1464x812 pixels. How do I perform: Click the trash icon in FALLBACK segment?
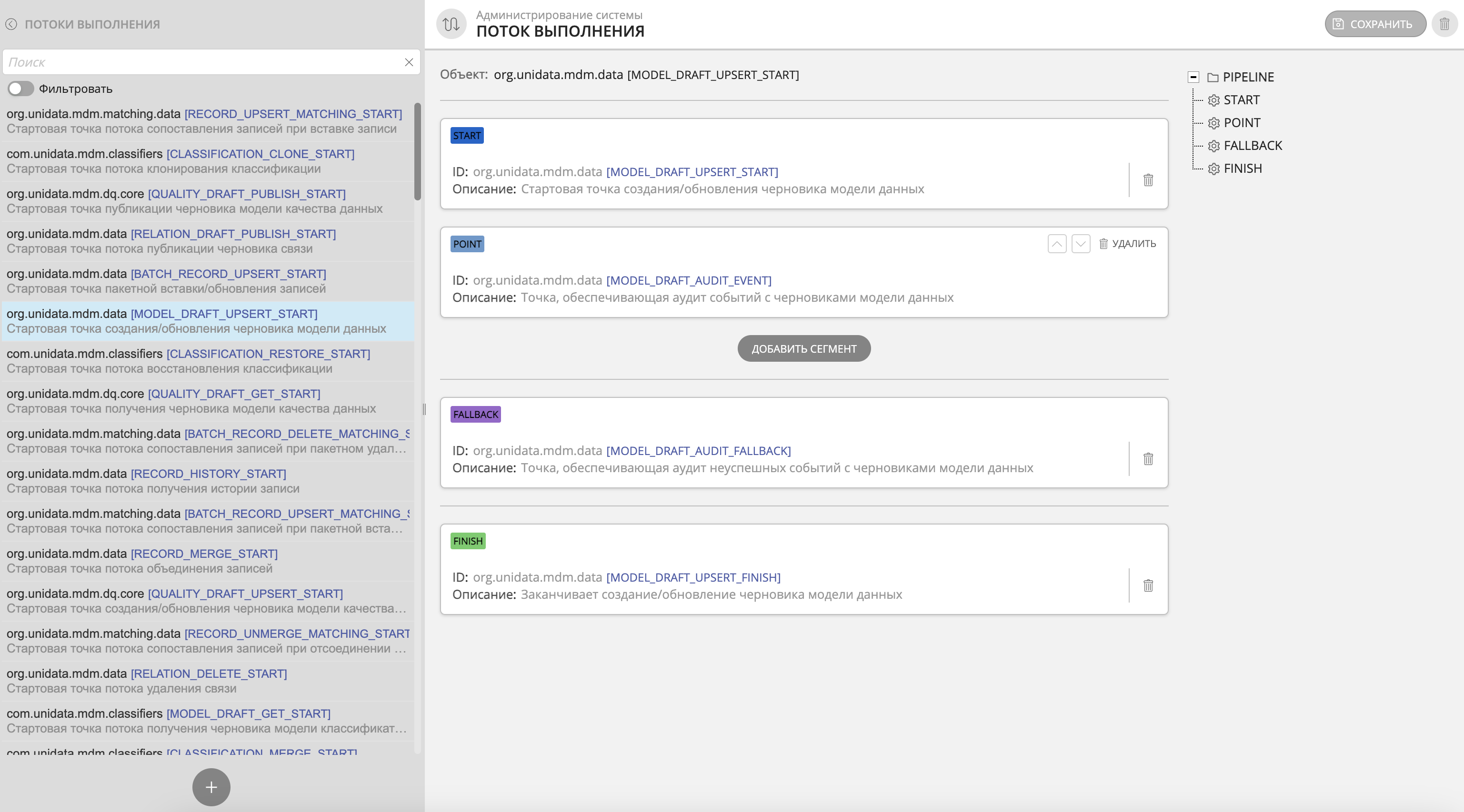1148,459
